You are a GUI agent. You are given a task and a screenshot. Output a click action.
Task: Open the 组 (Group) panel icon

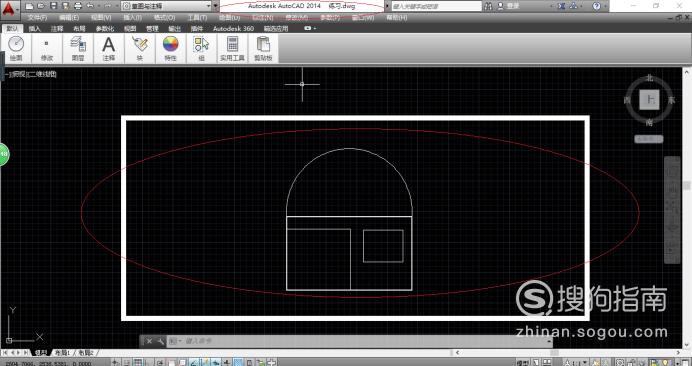pos(201,49)
